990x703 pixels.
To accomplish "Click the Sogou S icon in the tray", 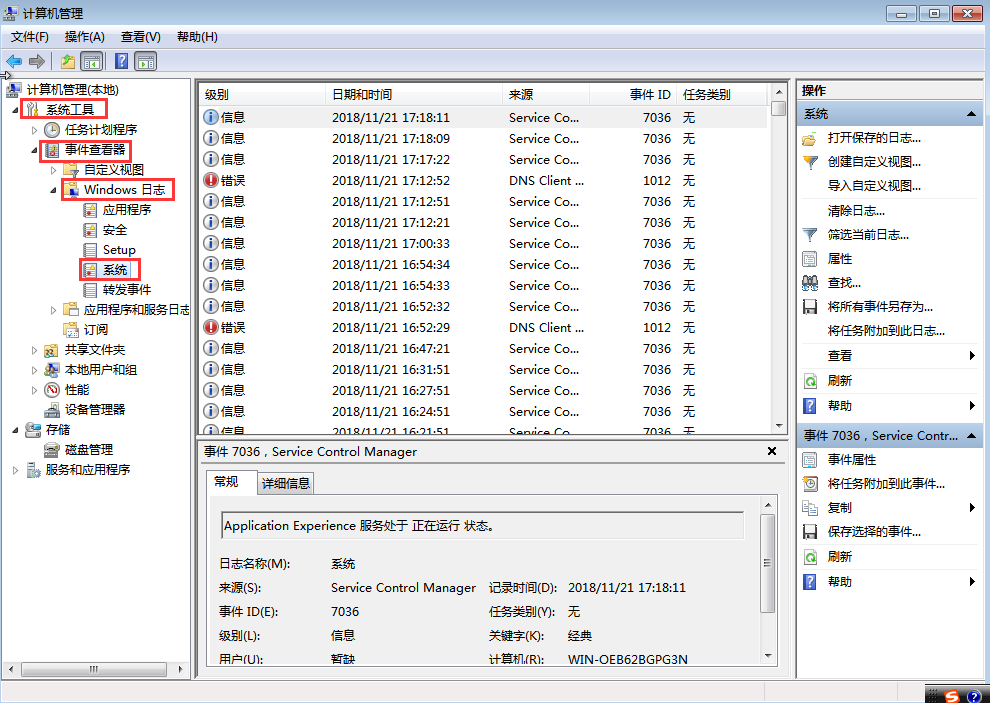I will 951,696.
